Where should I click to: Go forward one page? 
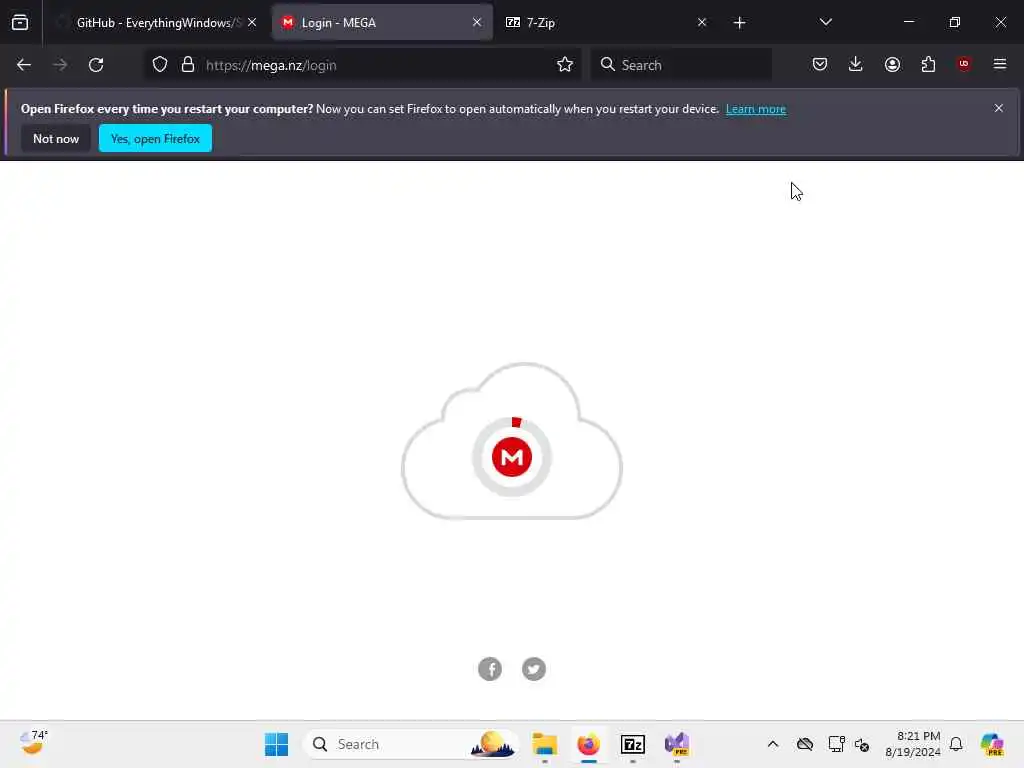point(60,65)
